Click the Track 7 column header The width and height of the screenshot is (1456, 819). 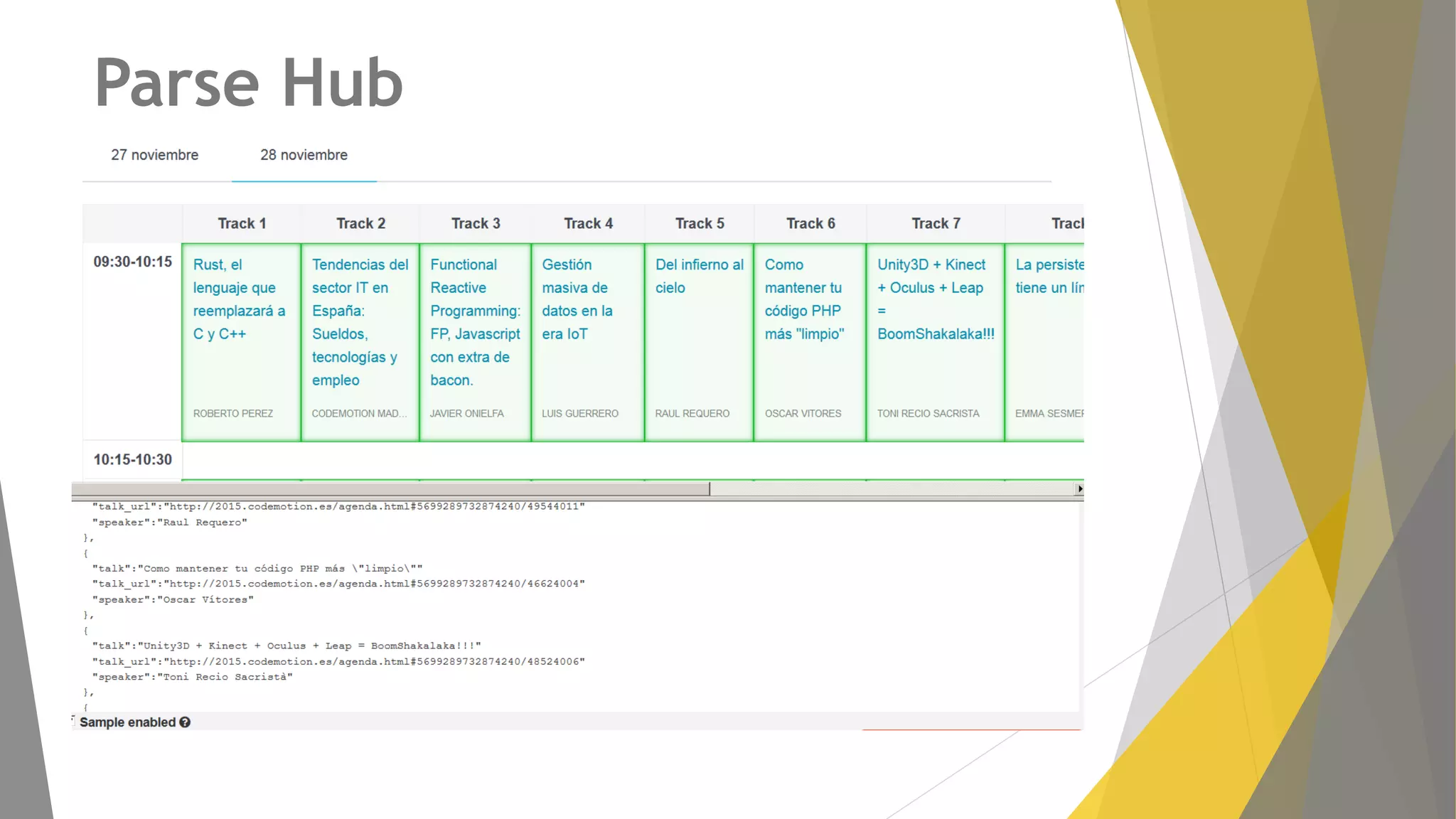click(936, 223)
